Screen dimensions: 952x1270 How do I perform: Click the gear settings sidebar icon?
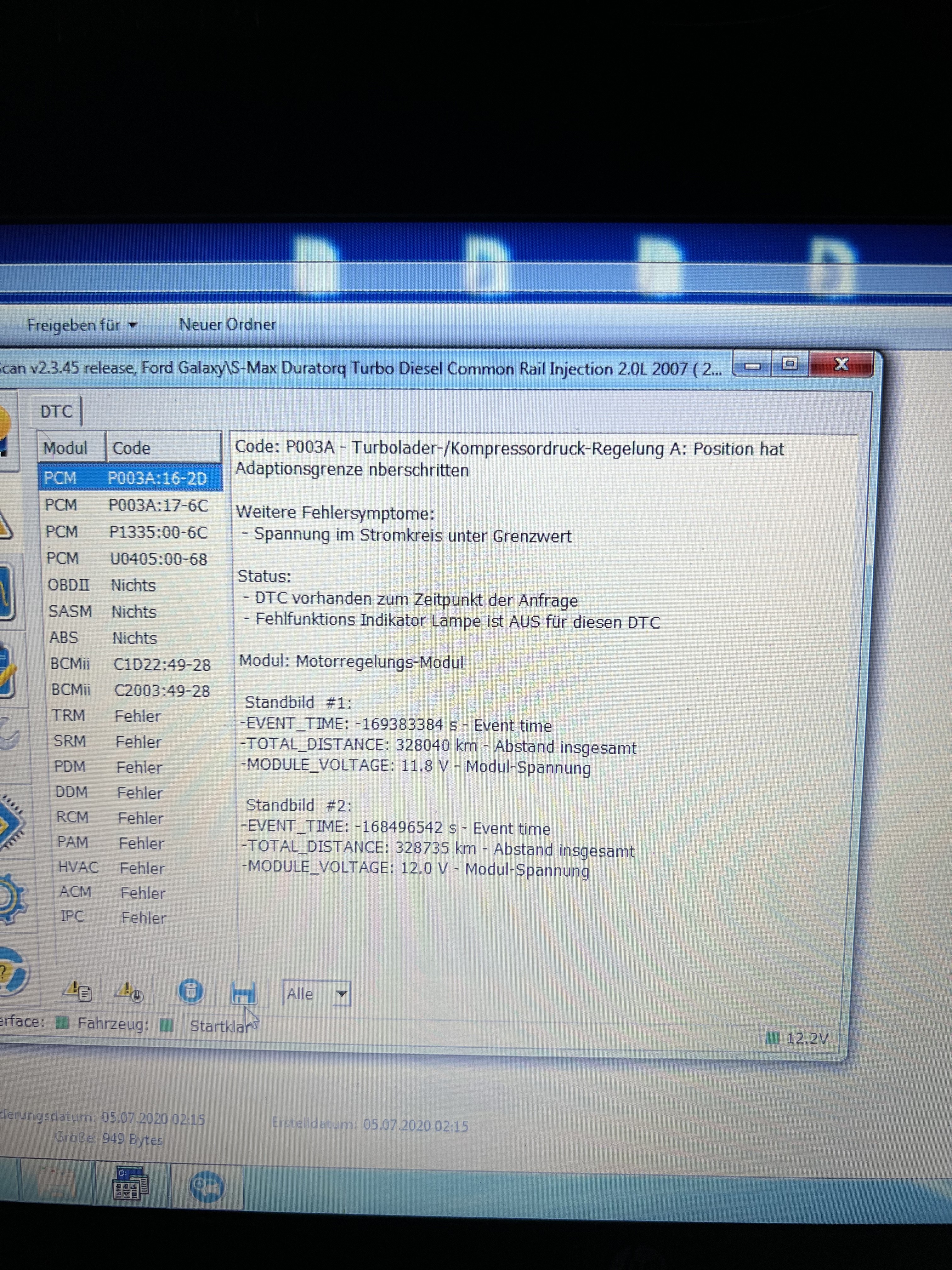tap(11, 898)
